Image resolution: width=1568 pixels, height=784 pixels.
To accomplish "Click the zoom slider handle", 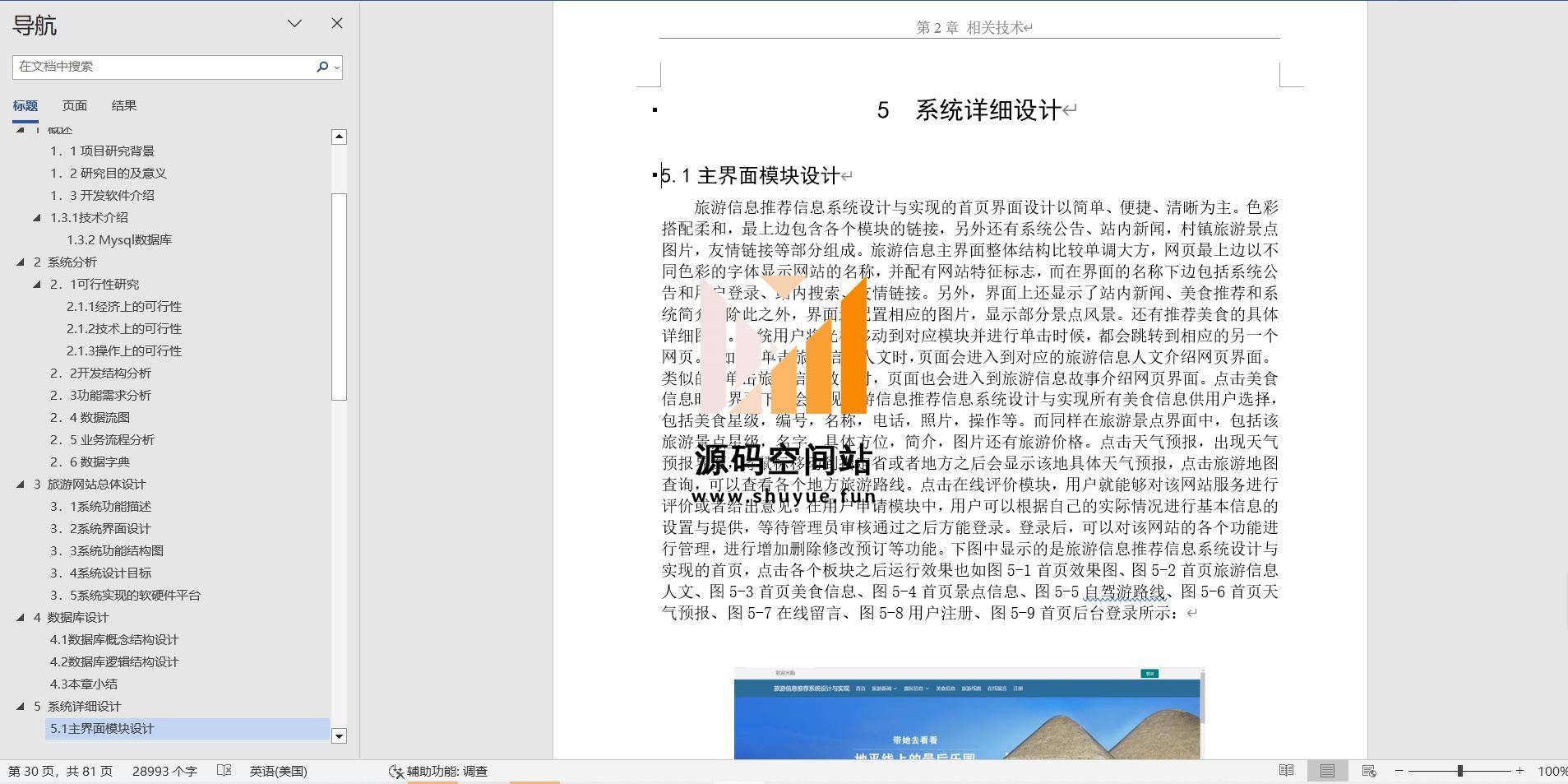I will 1459,771.
